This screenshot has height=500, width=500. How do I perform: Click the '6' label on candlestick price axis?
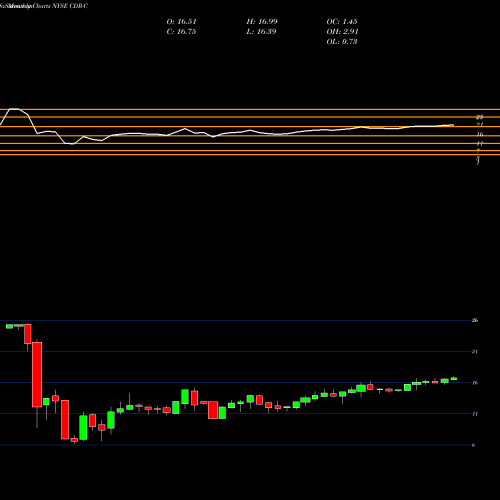pyautogui.click(x=473, y=445)
